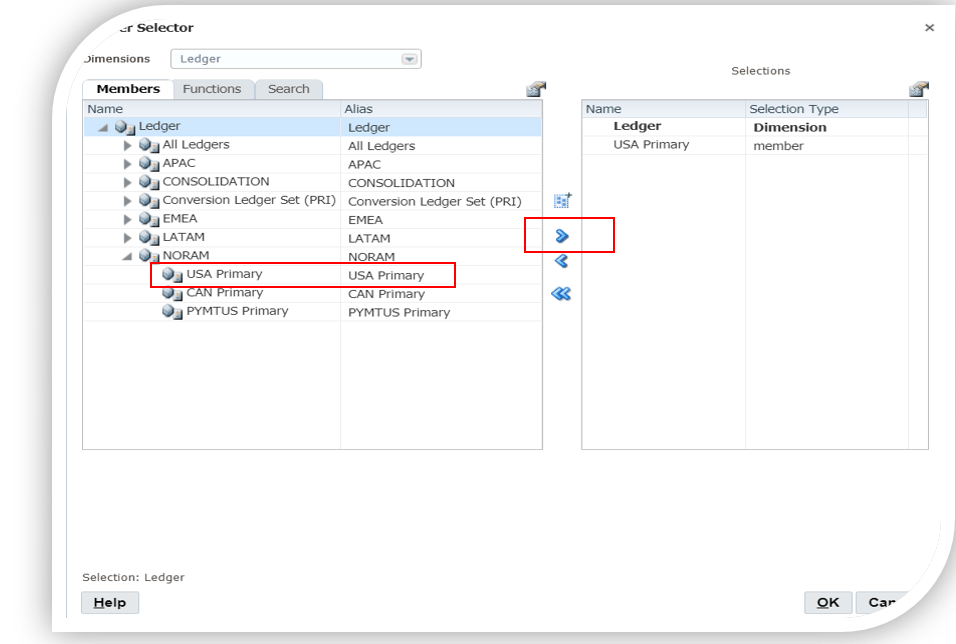Viewport: 956px width, 644px height.
Task: Click the add member right-arrow icon
Action: click(x=561, y=236)
